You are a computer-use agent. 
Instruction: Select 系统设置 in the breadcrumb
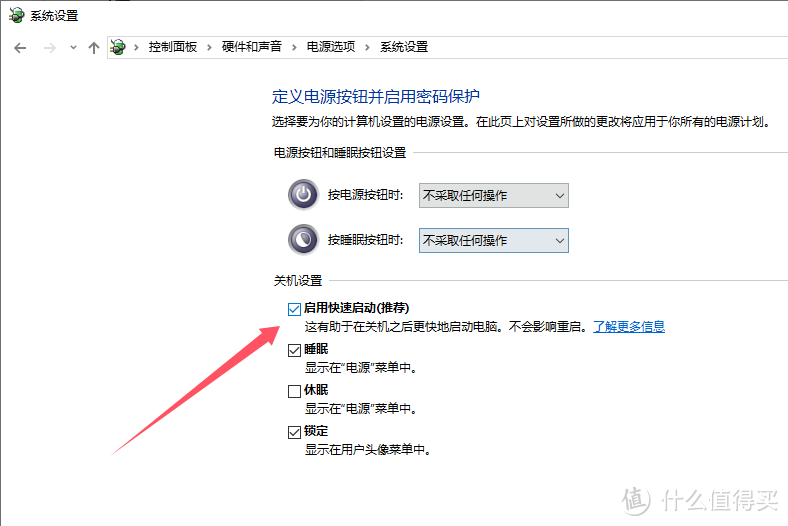coord(404,47)
